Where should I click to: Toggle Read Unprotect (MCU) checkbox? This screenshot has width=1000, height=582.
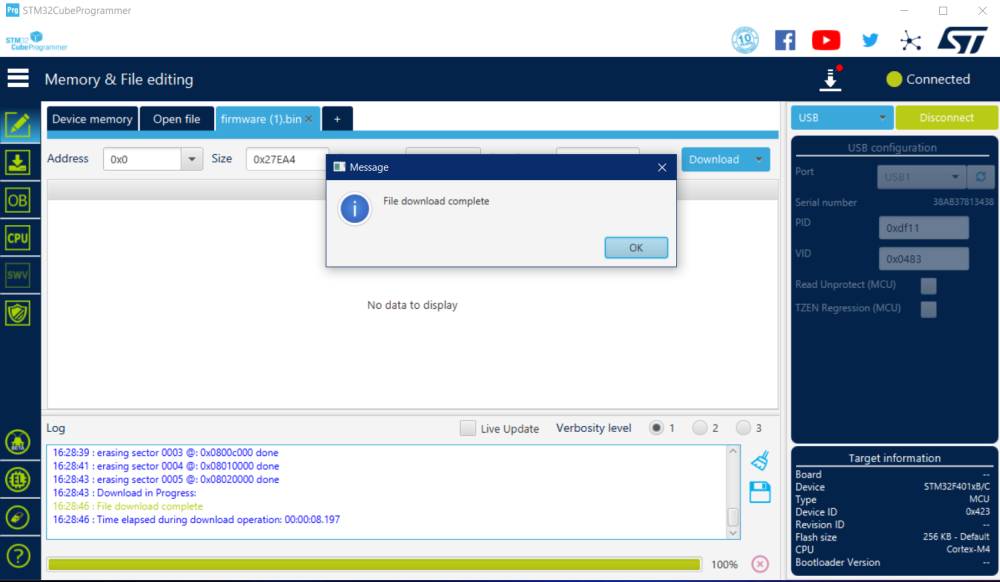pyautogui.click(x=929, y=285)
